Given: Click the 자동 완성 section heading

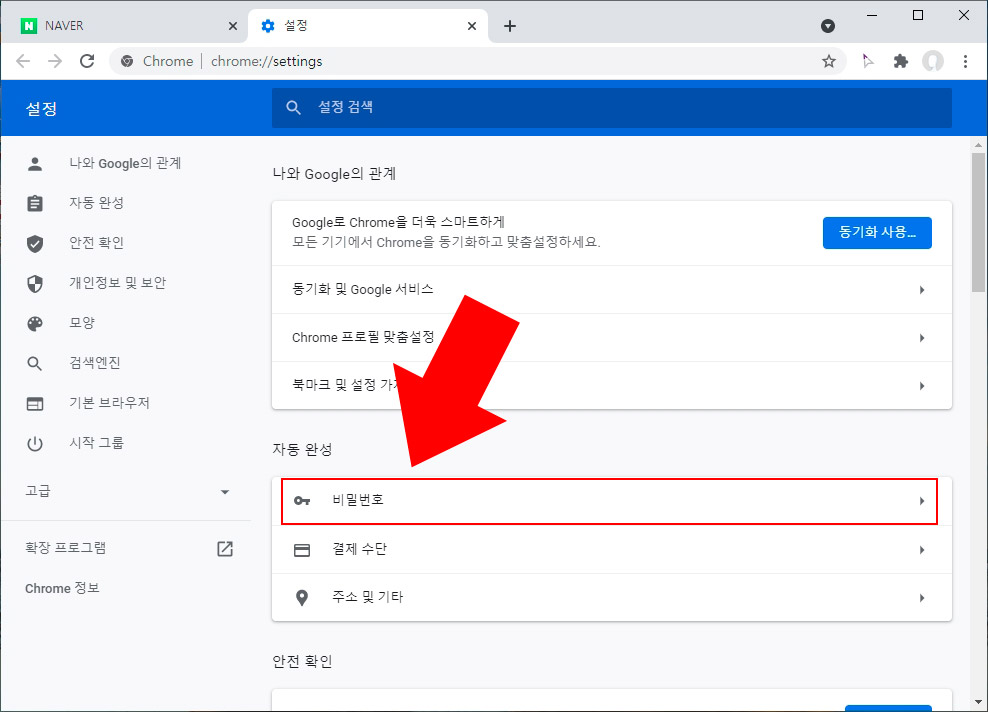Looking at the screenshot, I should click(302, 449).
